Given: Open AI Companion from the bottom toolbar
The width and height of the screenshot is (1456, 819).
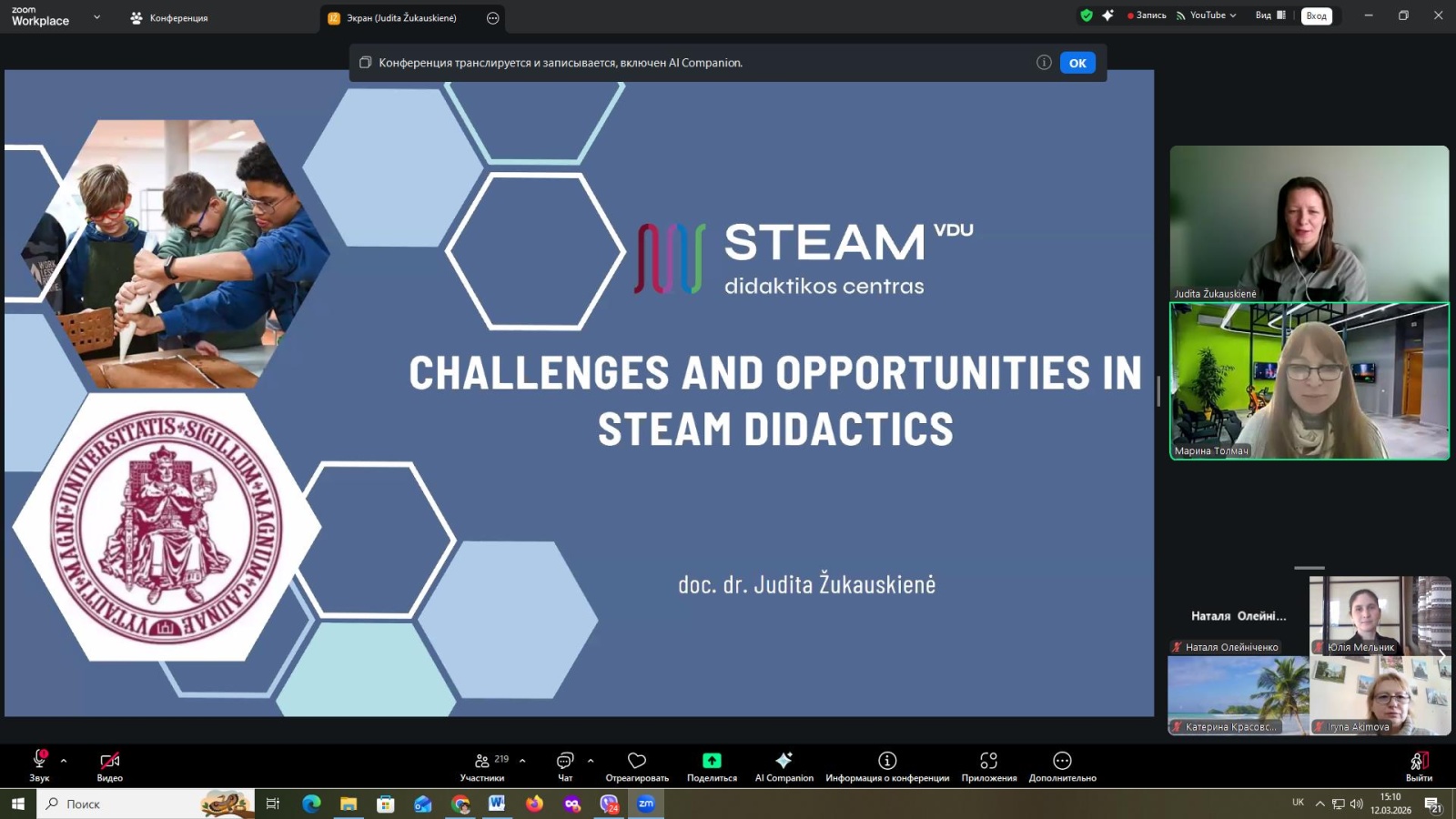Looking at the screenshot, I should [784, 761].
